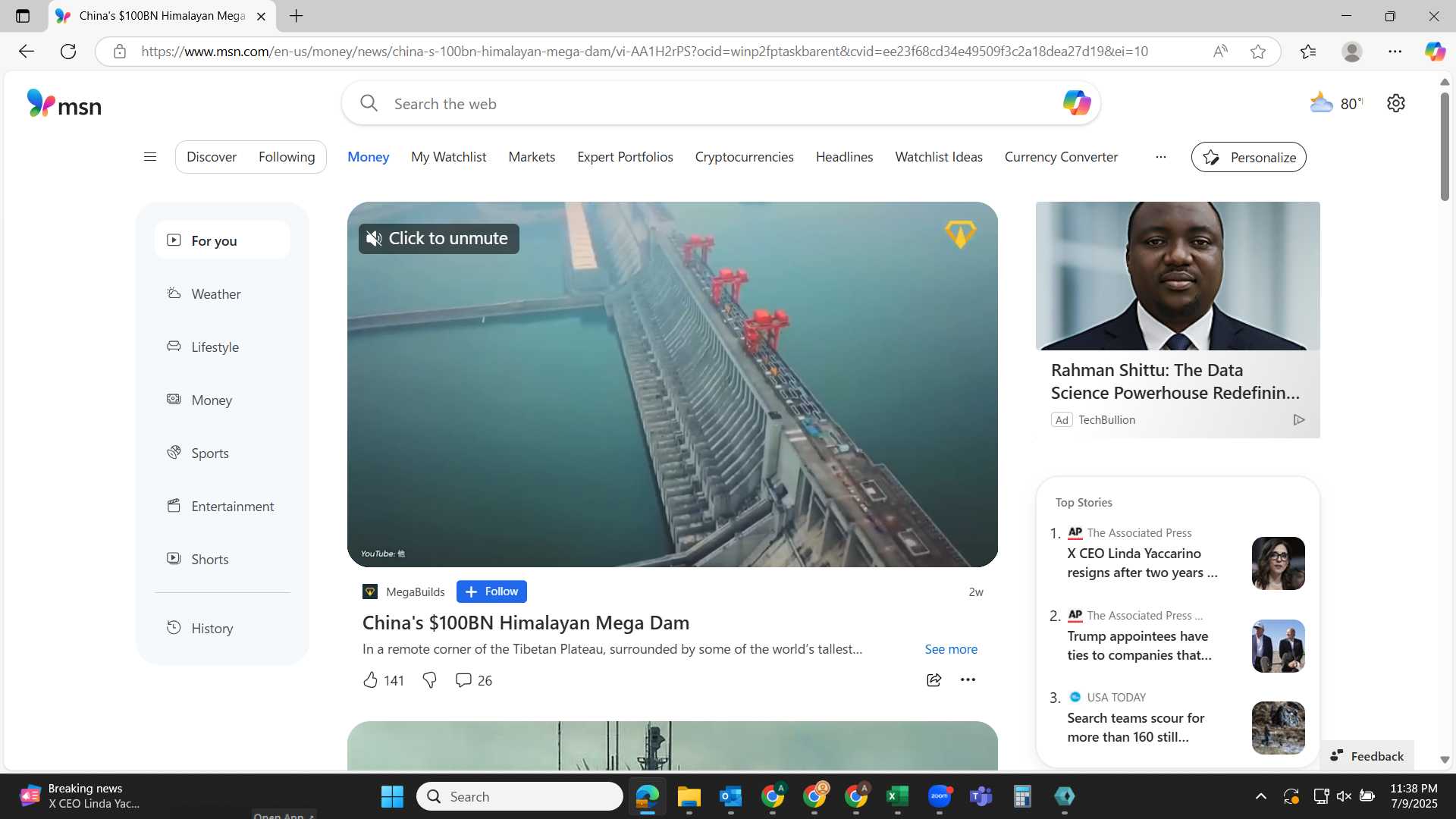Click the MSN logo
The height and width of the screenshot is (819, 1456).
pyautogui.click(x=64, y=104)
